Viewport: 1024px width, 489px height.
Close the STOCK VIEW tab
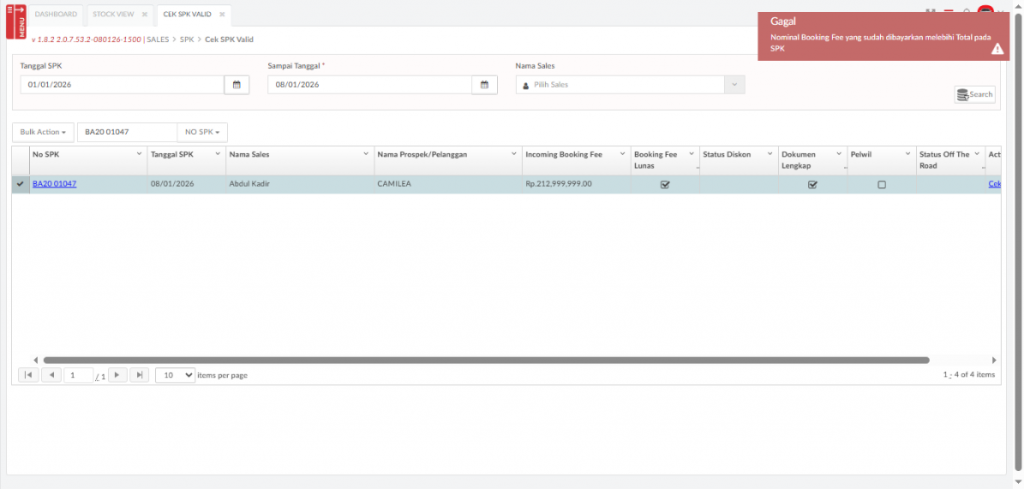pyautogui.click(x=144, y=15)
